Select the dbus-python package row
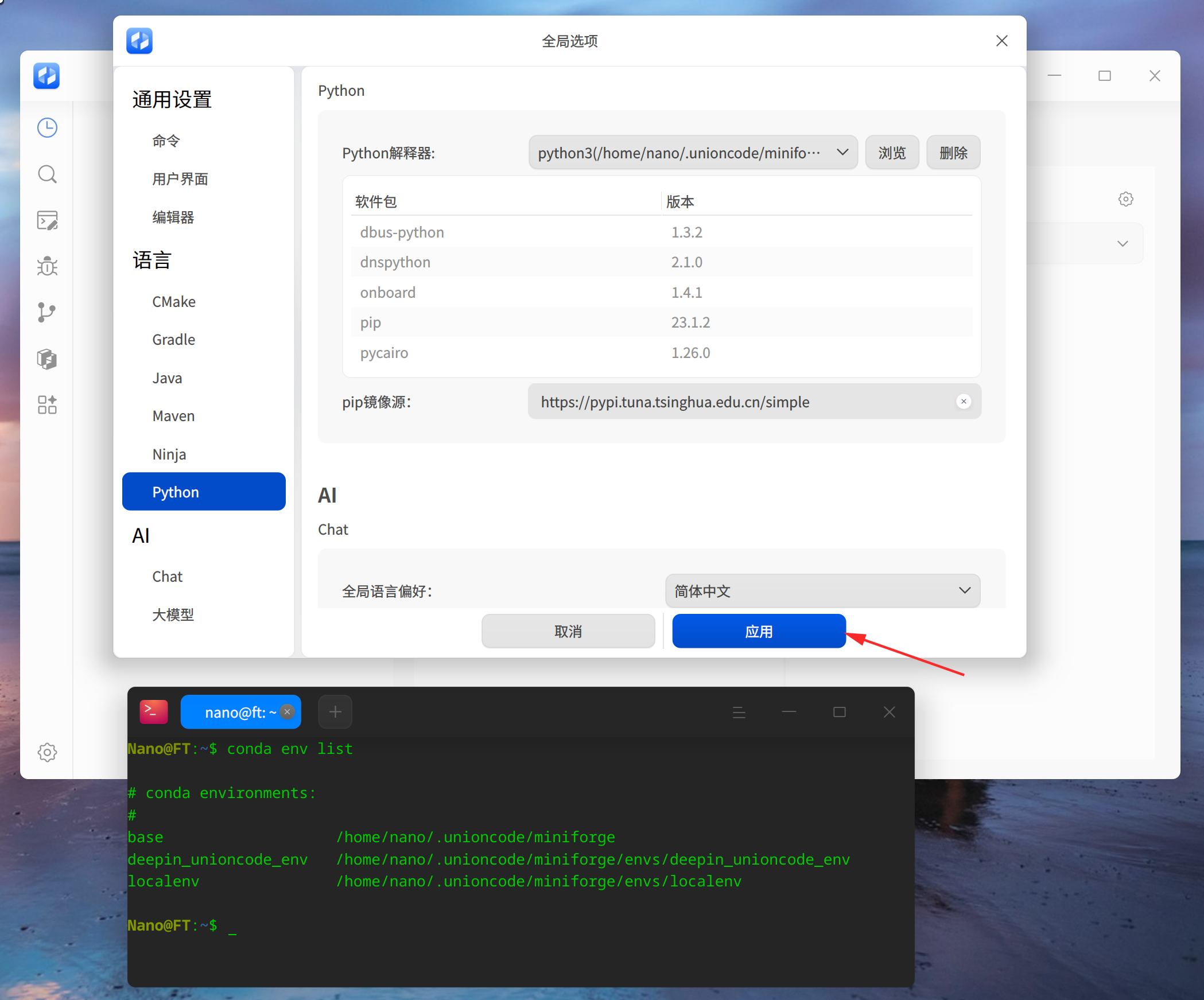 point(661,232)
